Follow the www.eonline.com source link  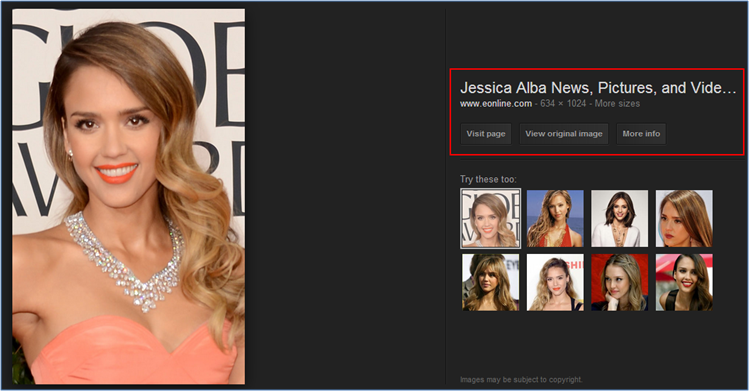pyautogui.click(x=496, y=104)
